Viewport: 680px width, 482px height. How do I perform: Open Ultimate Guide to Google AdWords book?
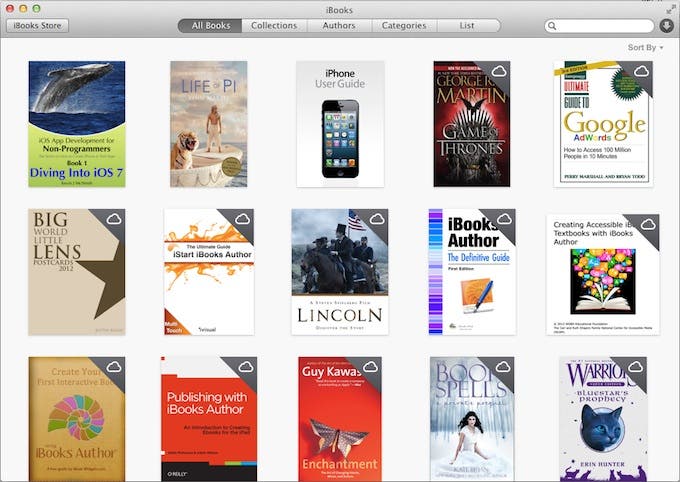603,124
